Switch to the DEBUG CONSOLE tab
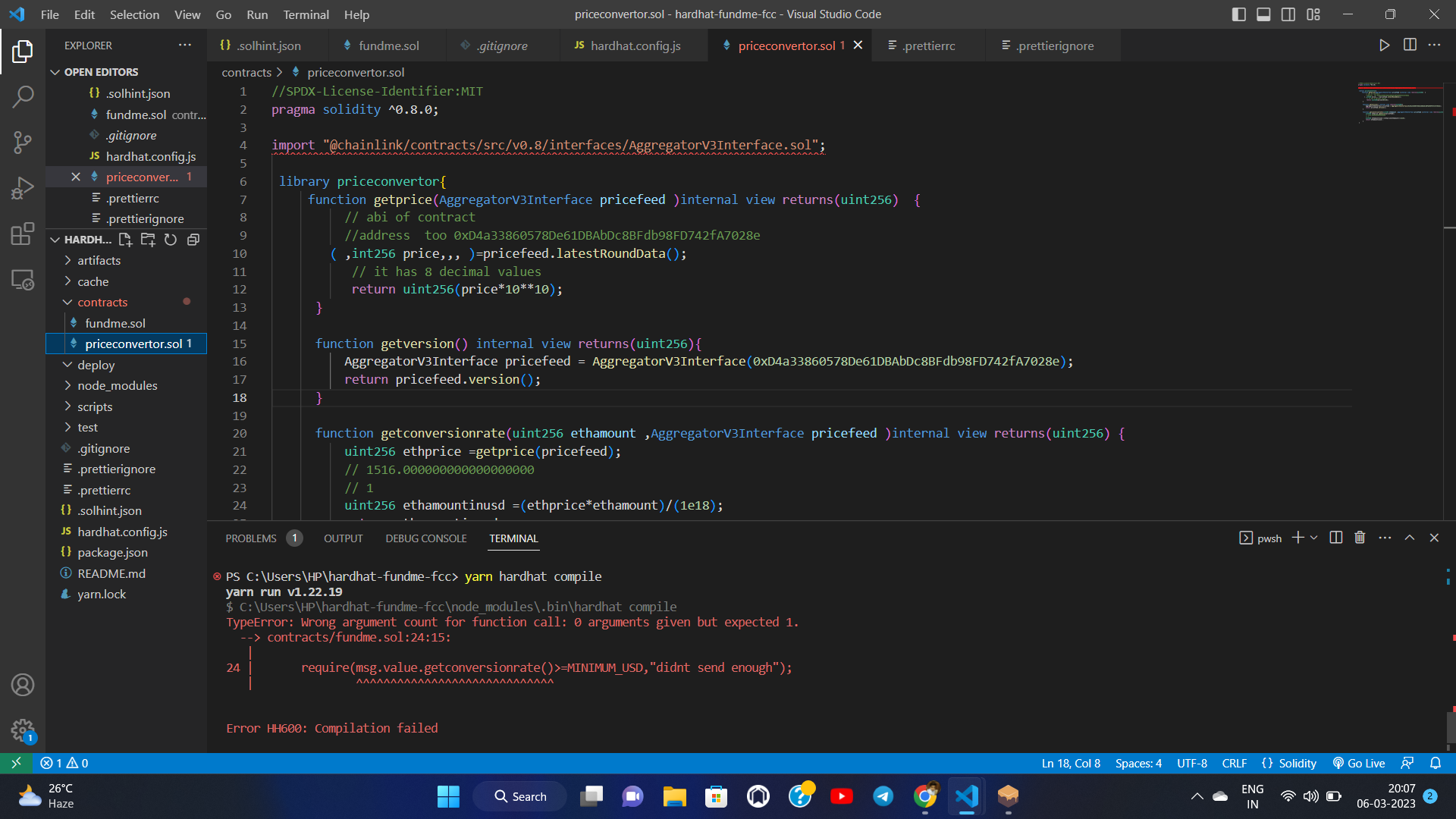1456x819 pixels. (425, 538)
